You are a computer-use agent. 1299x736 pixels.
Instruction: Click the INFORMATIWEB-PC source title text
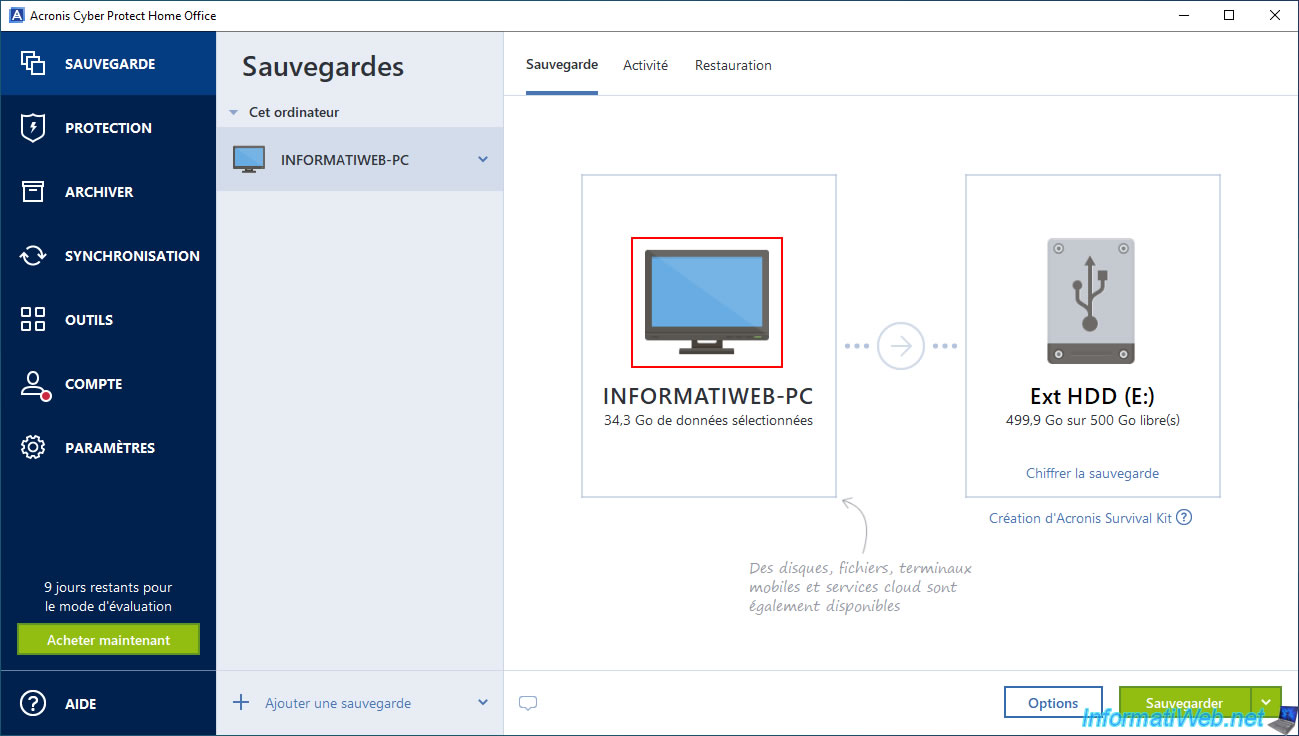tap(708, 395)
